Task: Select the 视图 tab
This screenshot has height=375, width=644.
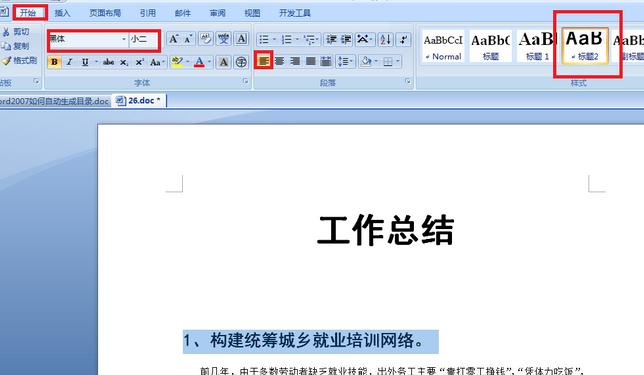Action: pos(253,13)
